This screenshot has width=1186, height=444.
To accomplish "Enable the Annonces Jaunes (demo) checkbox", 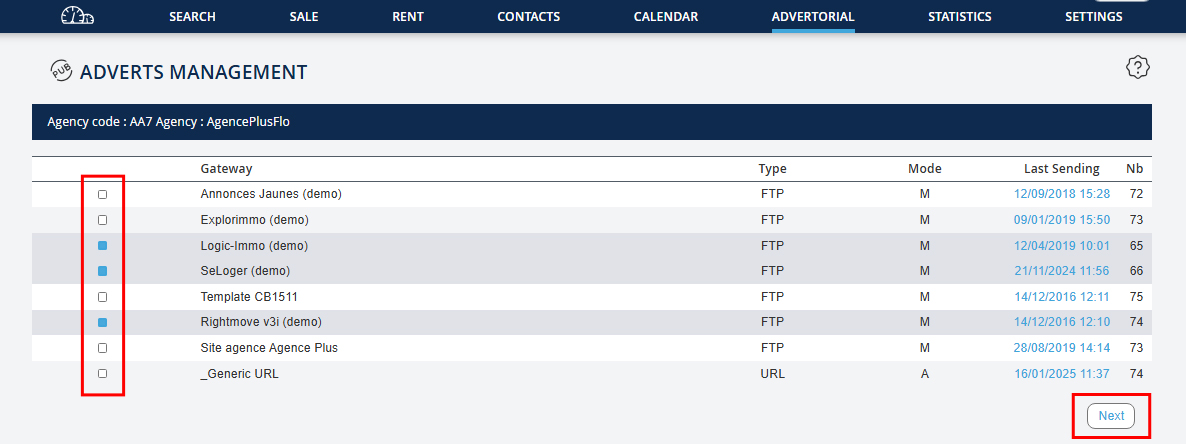I will point(102,194).
